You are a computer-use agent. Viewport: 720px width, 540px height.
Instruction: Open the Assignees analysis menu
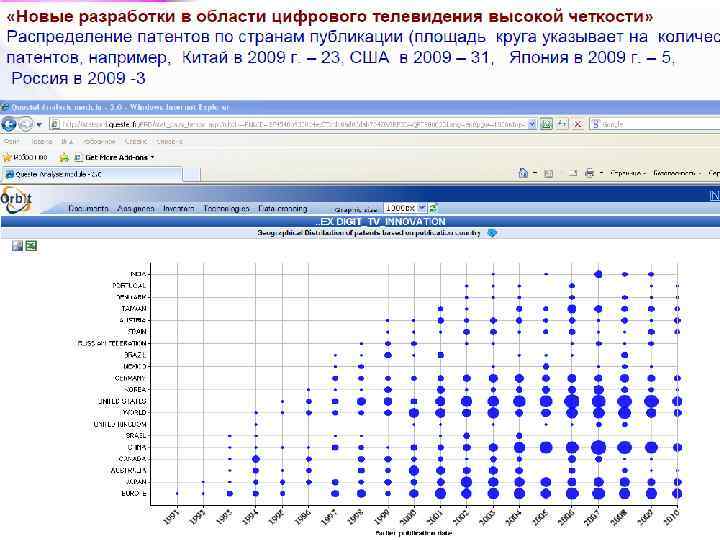pos(135,209)
